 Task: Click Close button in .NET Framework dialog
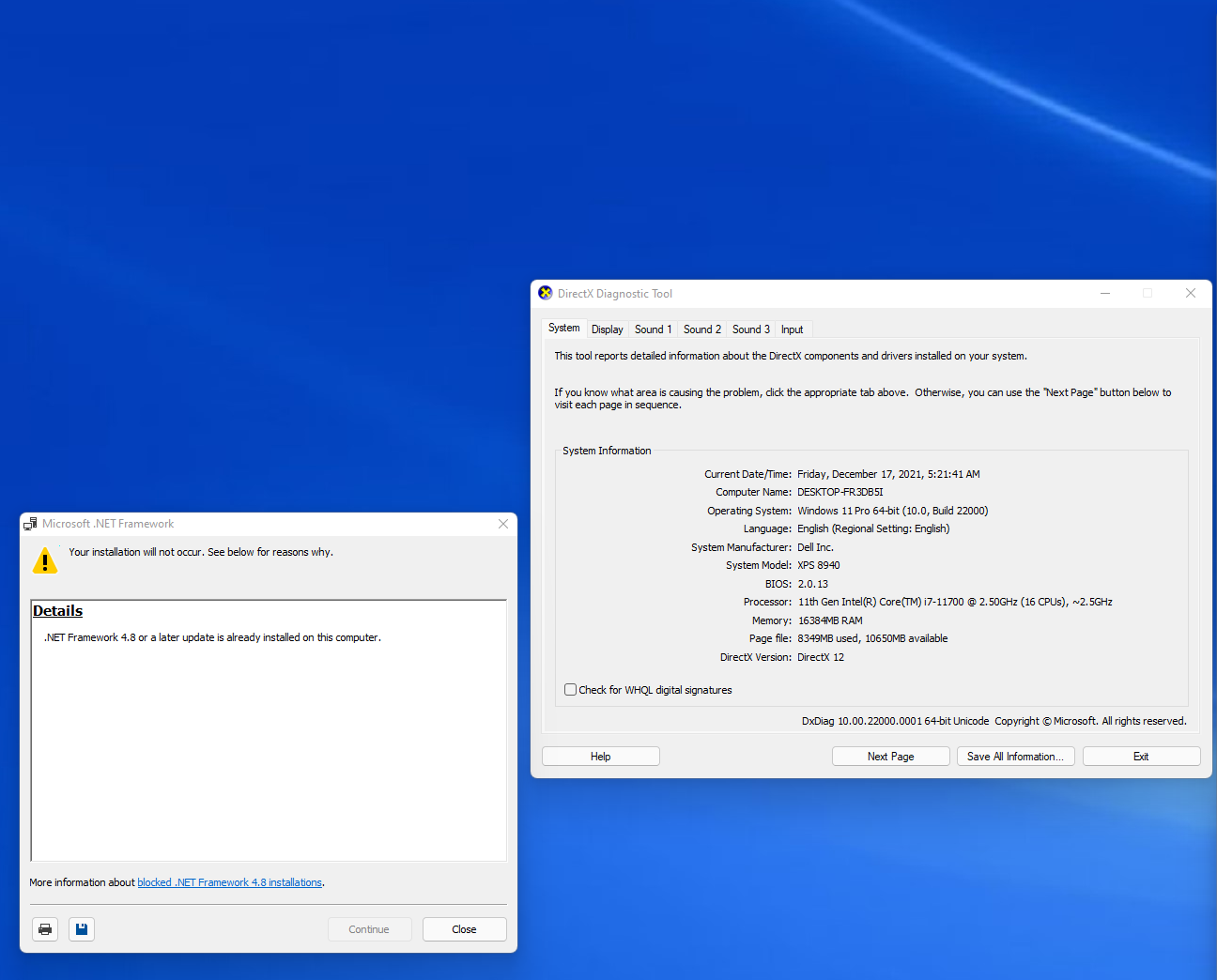[x=464, y=929]
